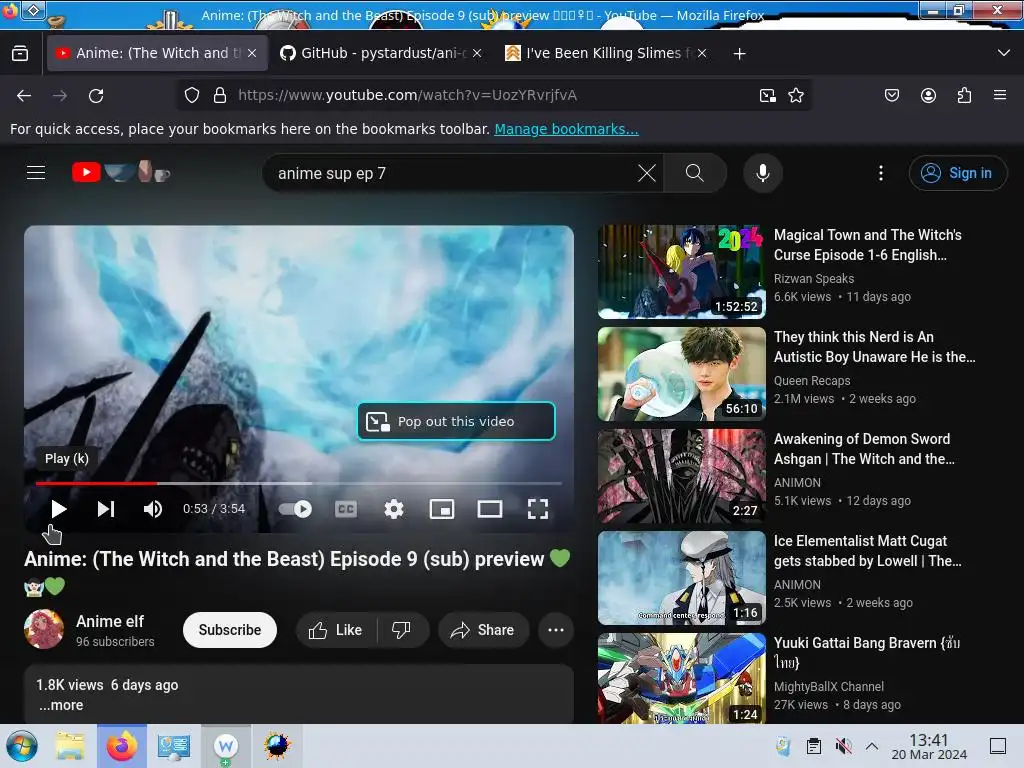
Task: Open the Anime elf channel avatar
Action: point(44,629)
